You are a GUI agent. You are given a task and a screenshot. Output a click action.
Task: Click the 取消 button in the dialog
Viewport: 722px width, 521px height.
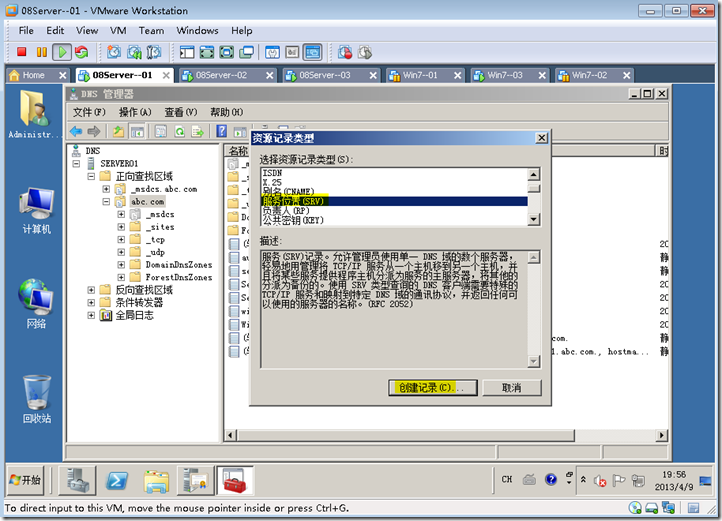[x=512, y=388]
